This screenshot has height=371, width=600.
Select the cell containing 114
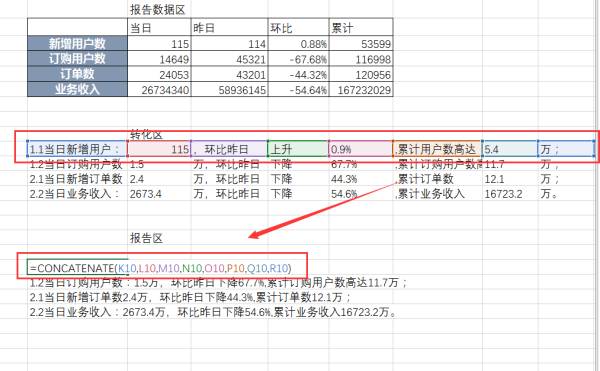point(229,44)
